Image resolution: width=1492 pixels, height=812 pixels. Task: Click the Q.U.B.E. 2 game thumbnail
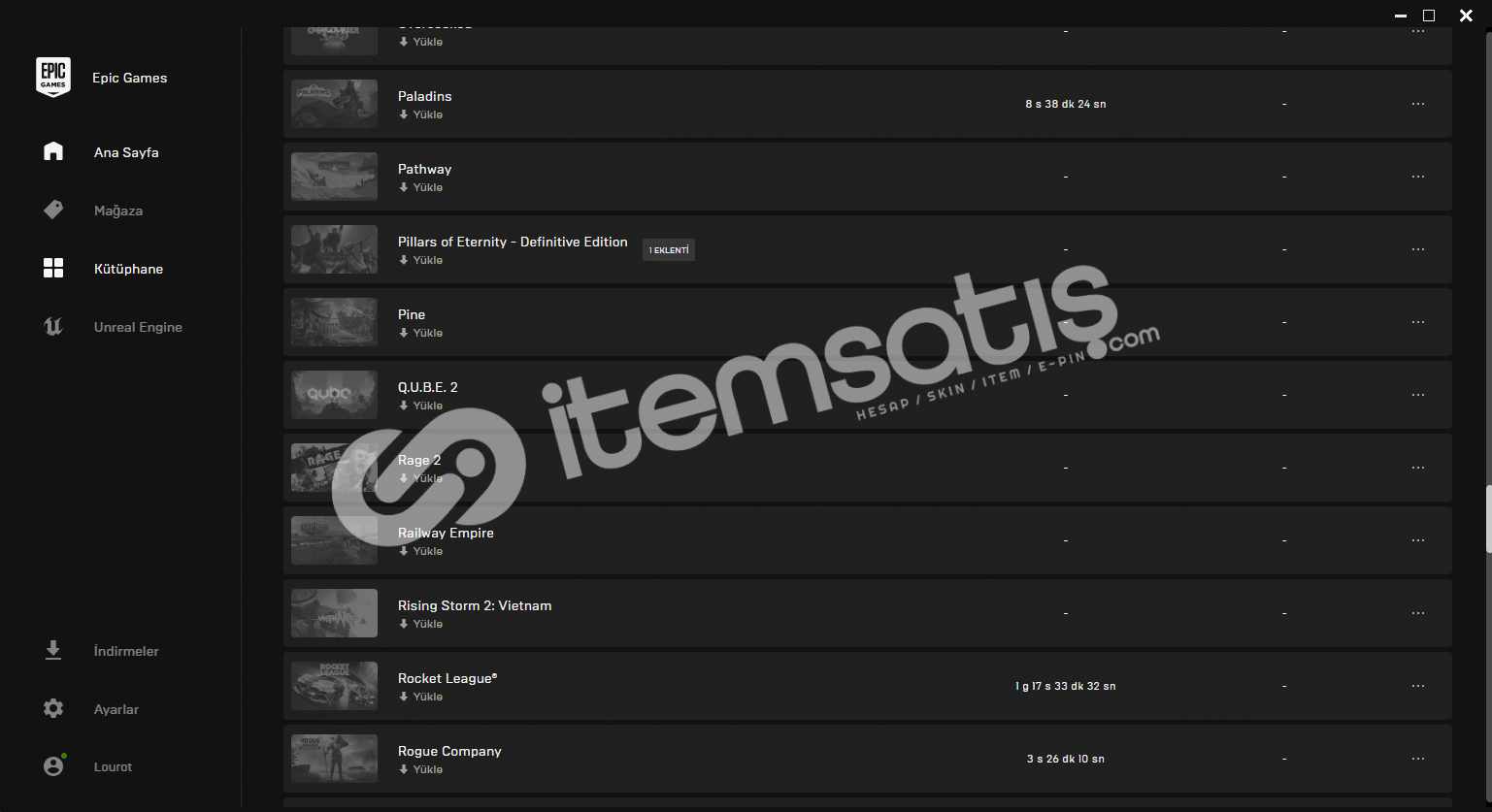point(334,395)
